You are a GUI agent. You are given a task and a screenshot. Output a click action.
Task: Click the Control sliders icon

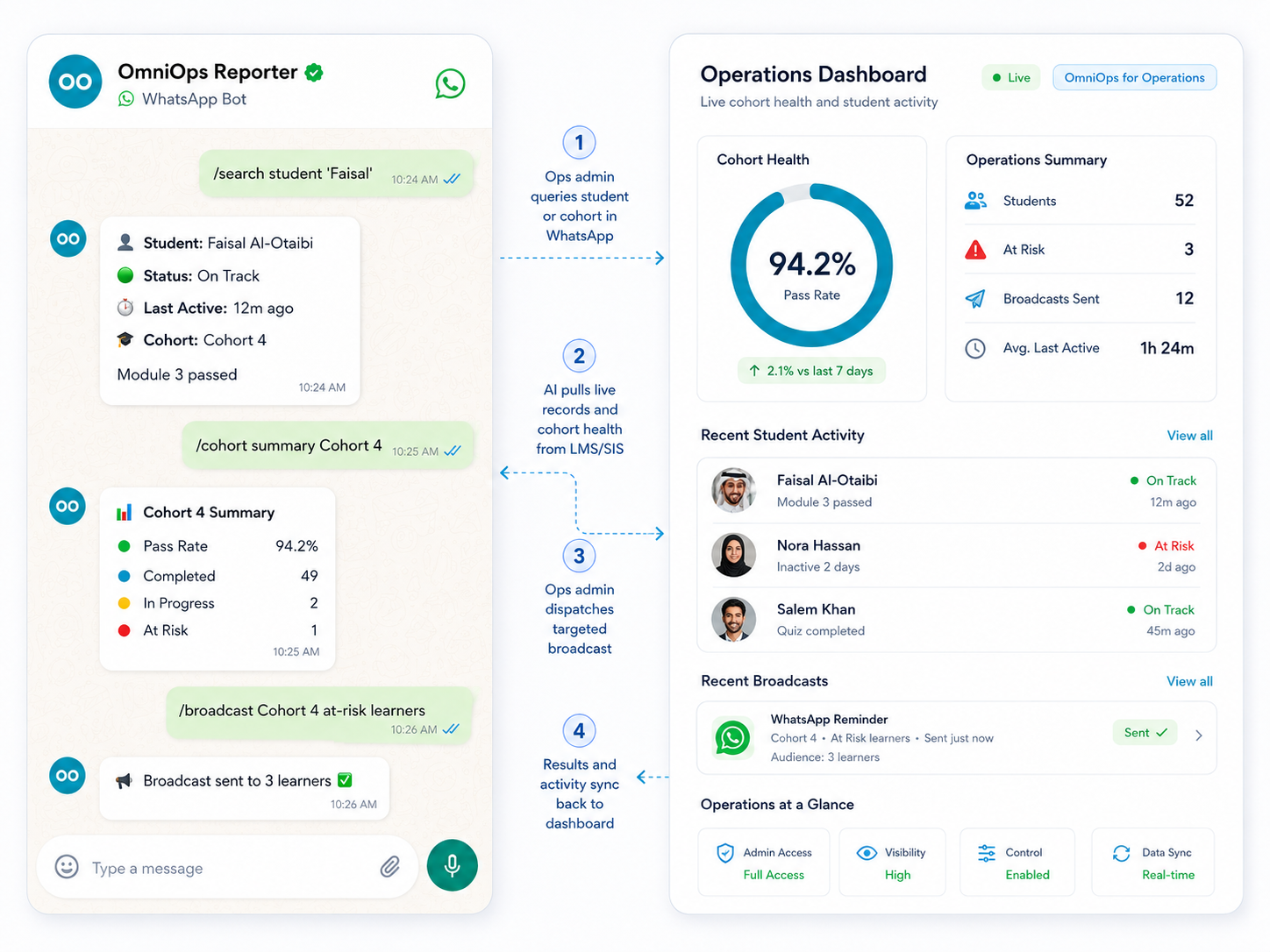[987, 853]
